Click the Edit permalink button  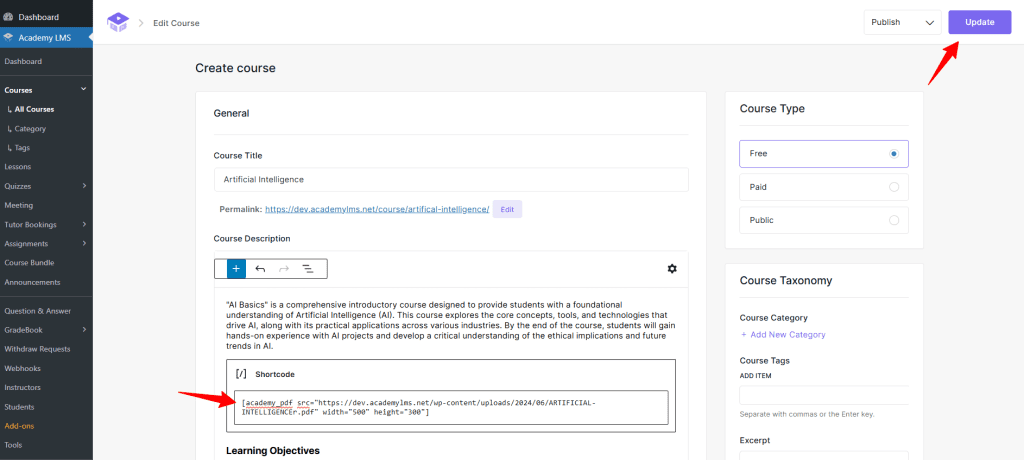(x=507, y=209)
